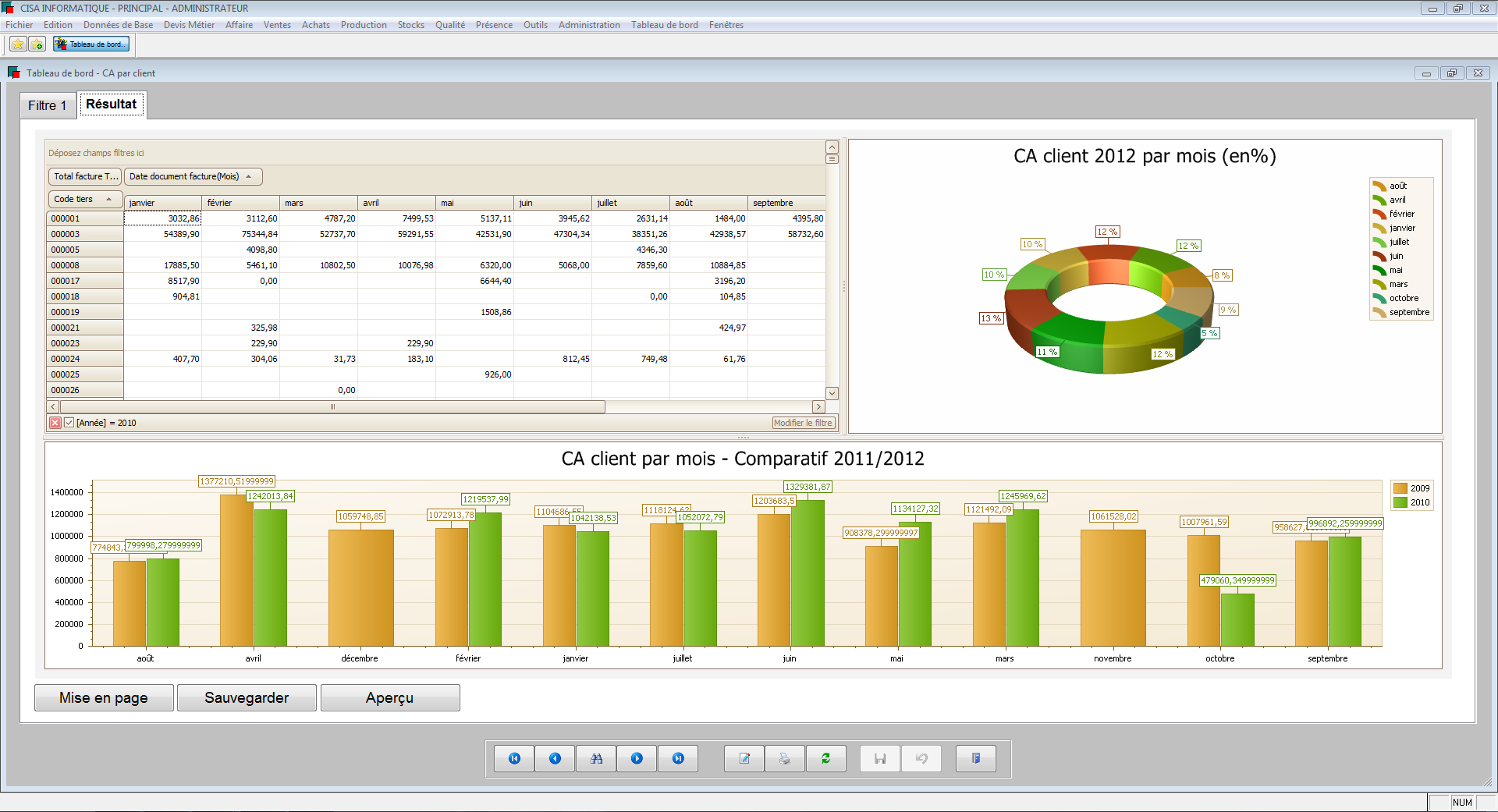Viewport: 1498px width, 812px height.
Task: Remove the Année filter with red X
Action: pyautogui.click(x=55, y=423)
